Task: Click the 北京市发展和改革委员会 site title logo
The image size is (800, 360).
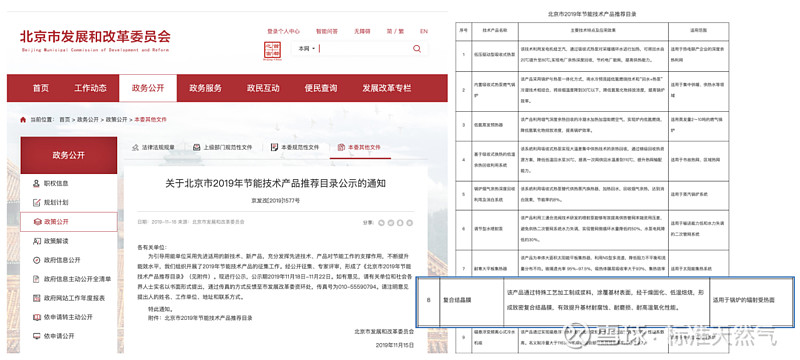Action: [x=95, y=40]
